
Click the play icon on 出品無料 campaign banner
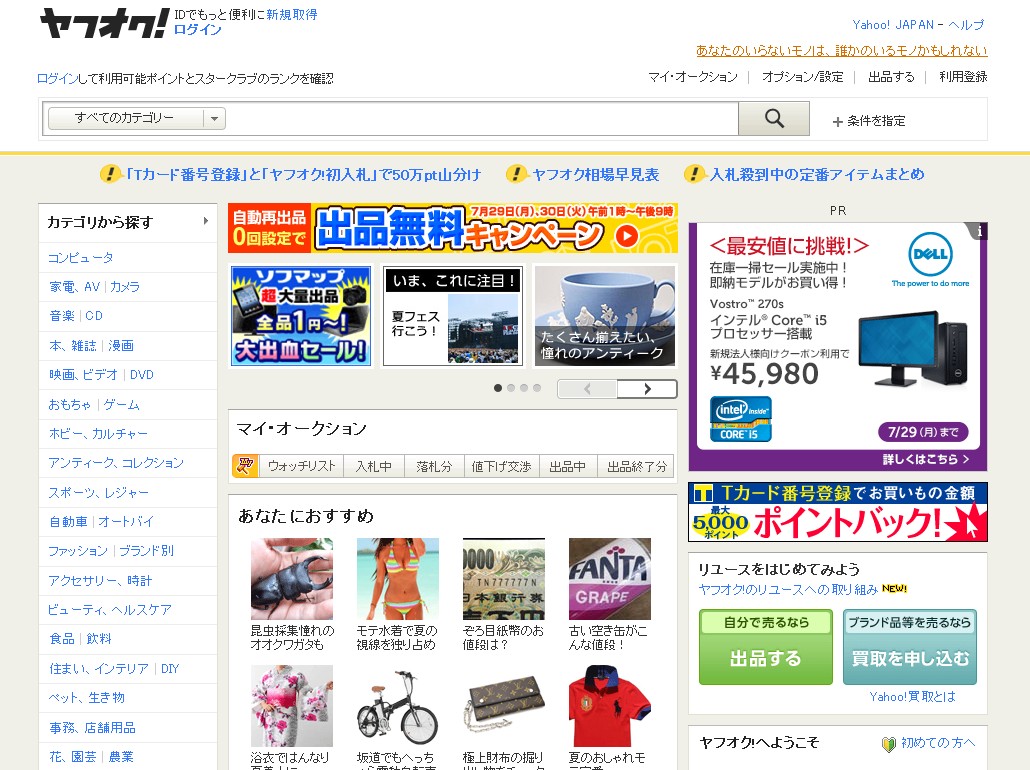point(627,236)
